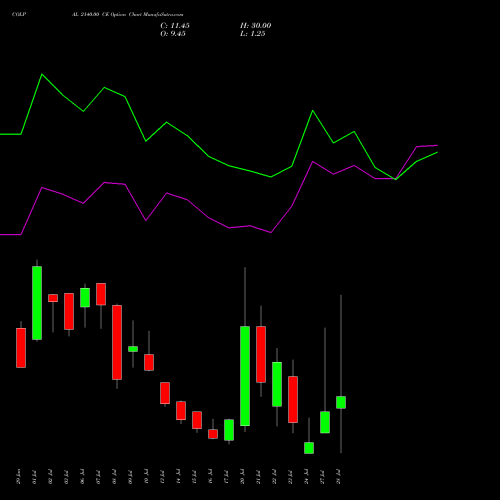The width and height of the screenshot is (500, 500).
Task: Click the small red candle on 02 Jul
Action: 53,298
